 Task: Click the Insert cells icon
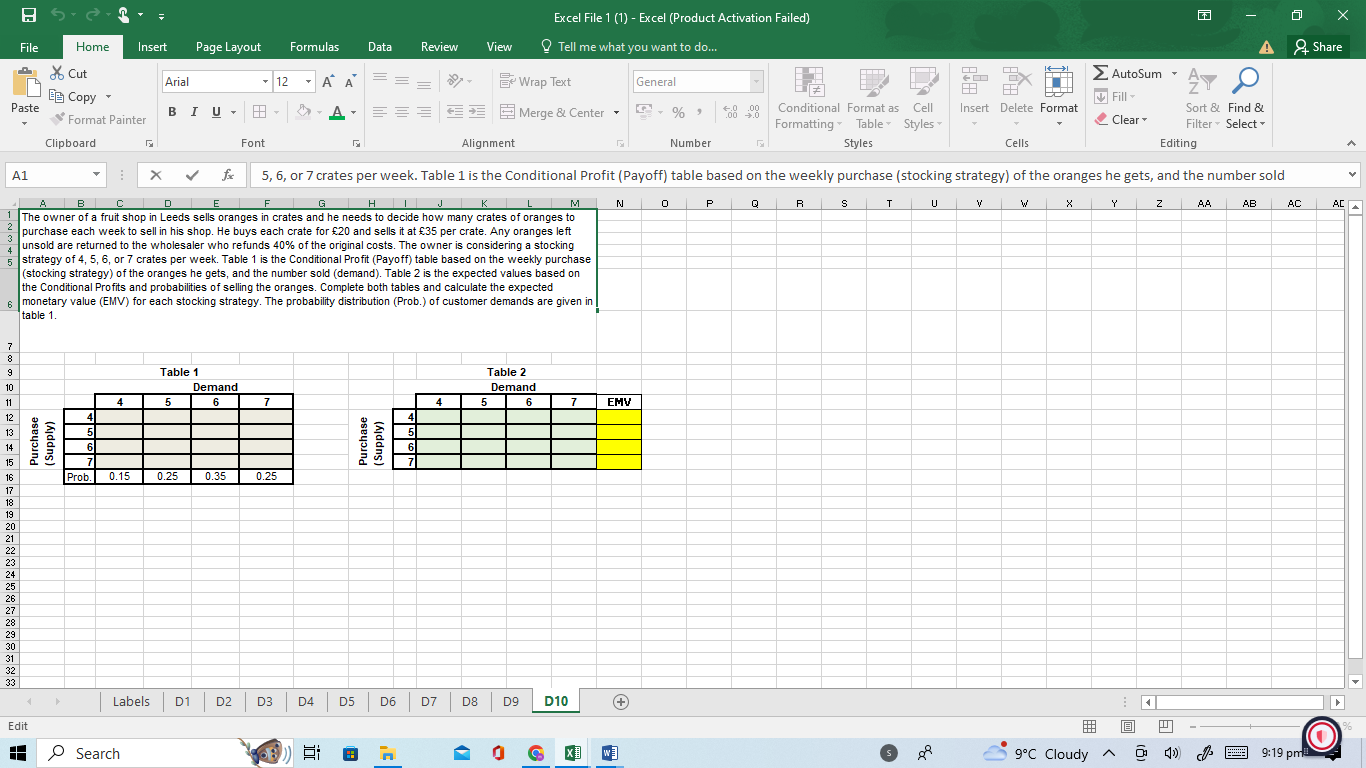coord(974,84)
